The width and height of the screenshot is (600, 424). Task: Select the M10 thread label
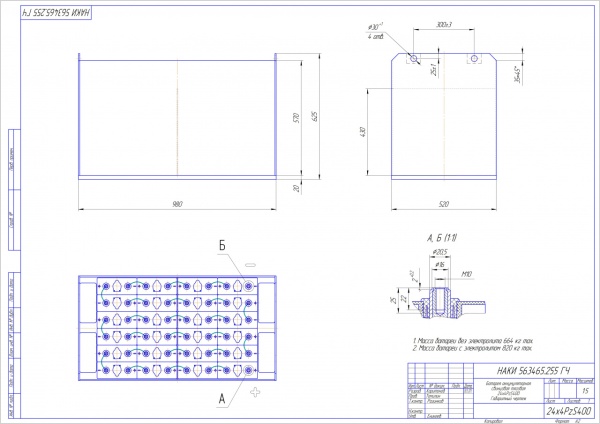pos(466,272)
